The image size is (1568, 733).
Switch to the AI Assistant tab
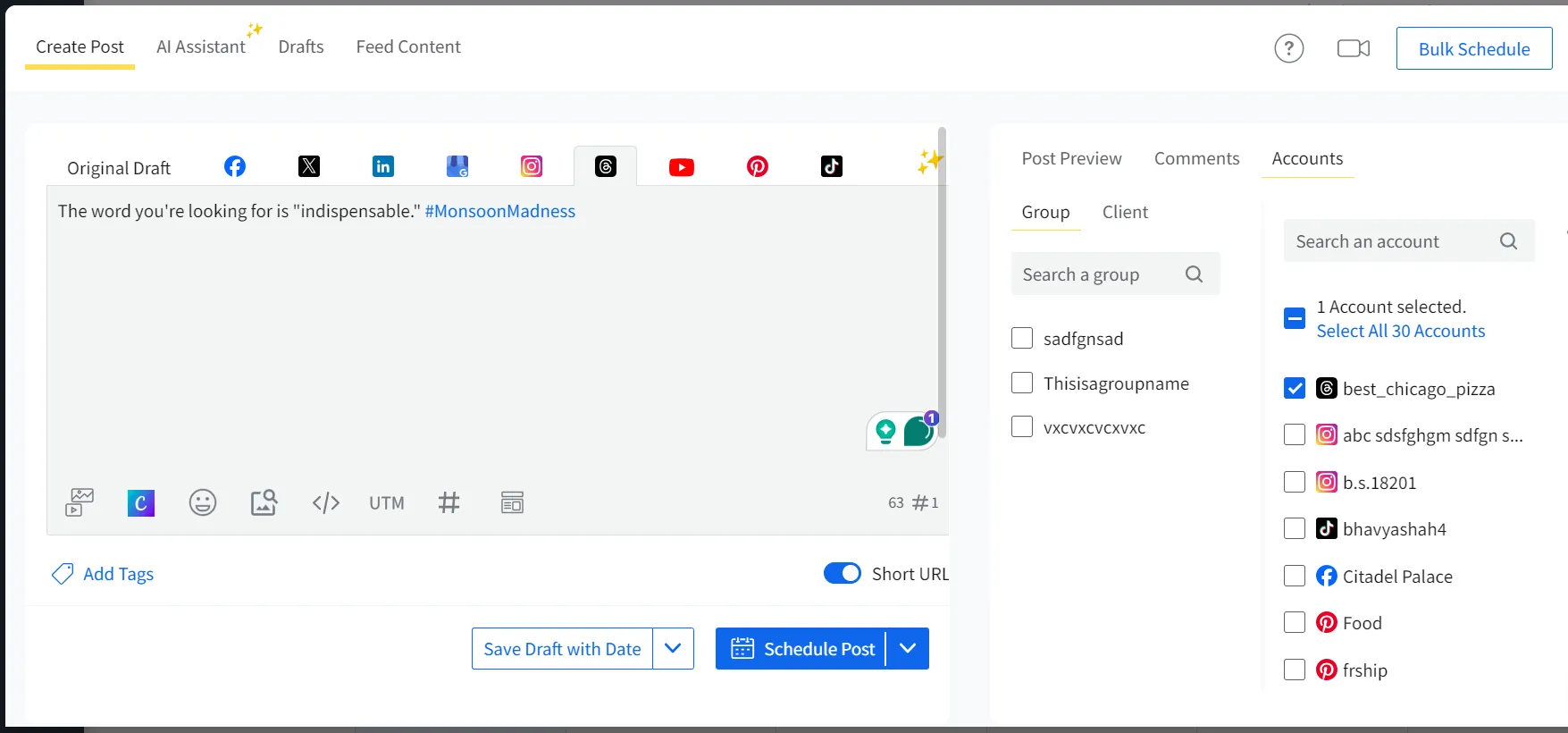point(201,47)
